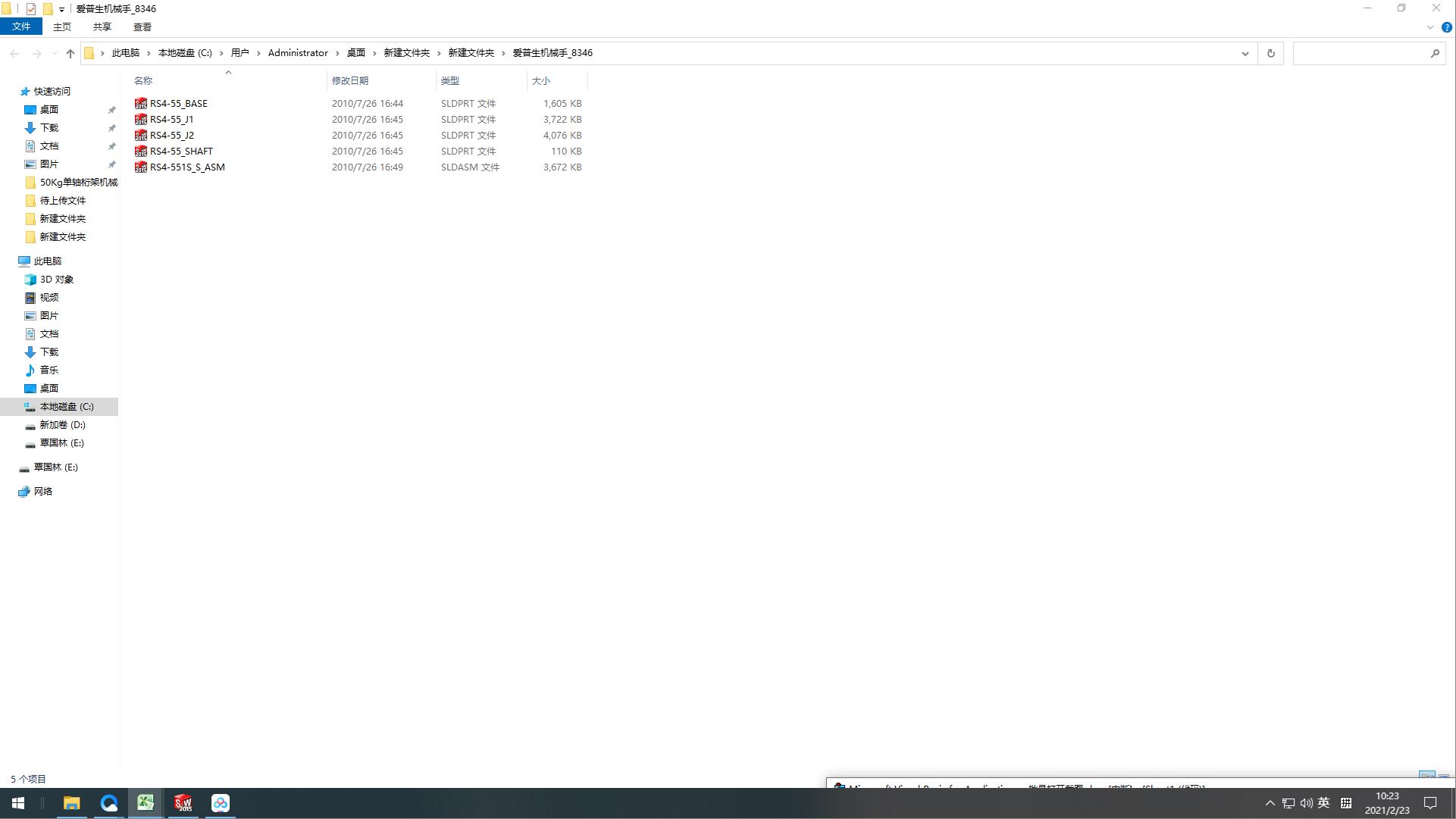Toggle the input language indicator 英
The image size is (1456, 819).
coord(1323,803)
